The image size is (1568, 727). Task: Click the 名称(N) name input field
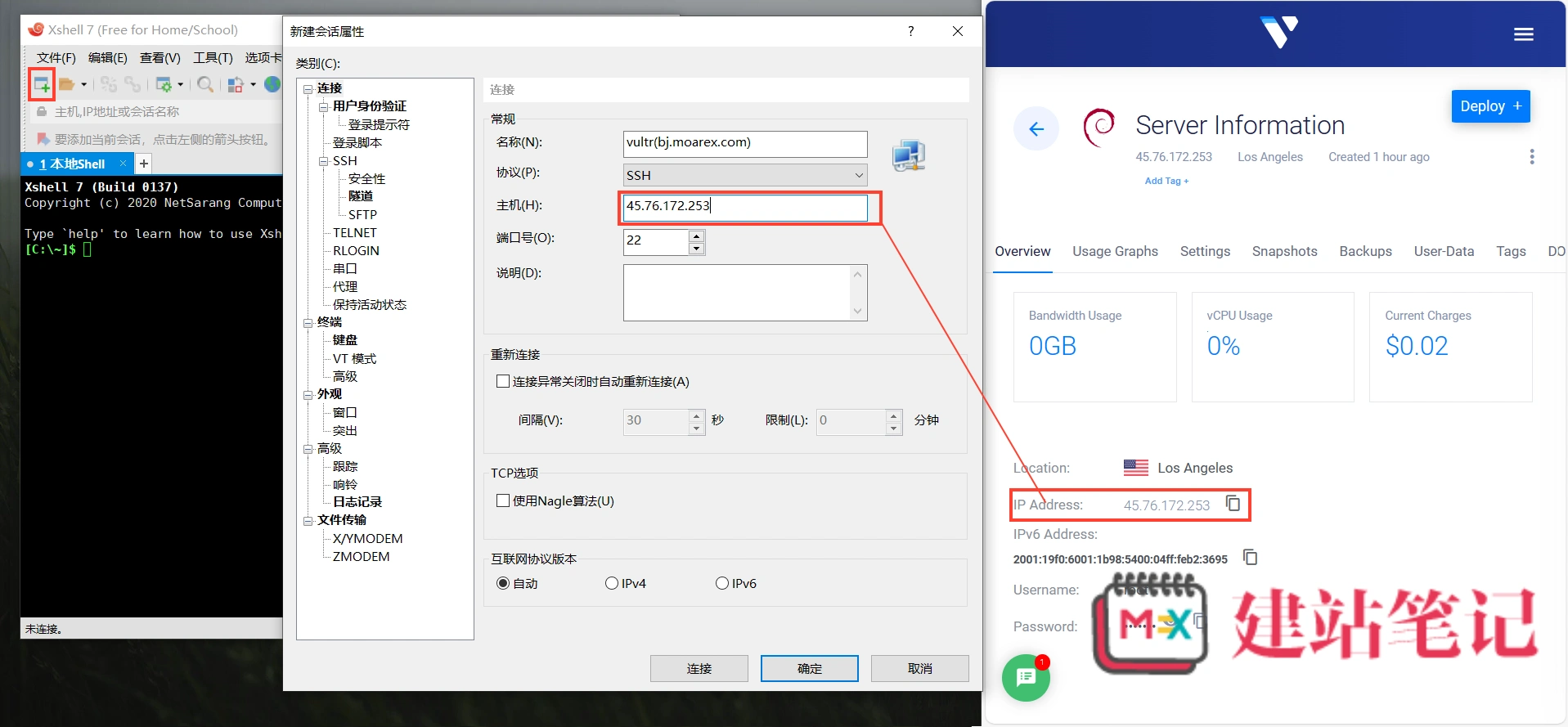tap(745, 143)
